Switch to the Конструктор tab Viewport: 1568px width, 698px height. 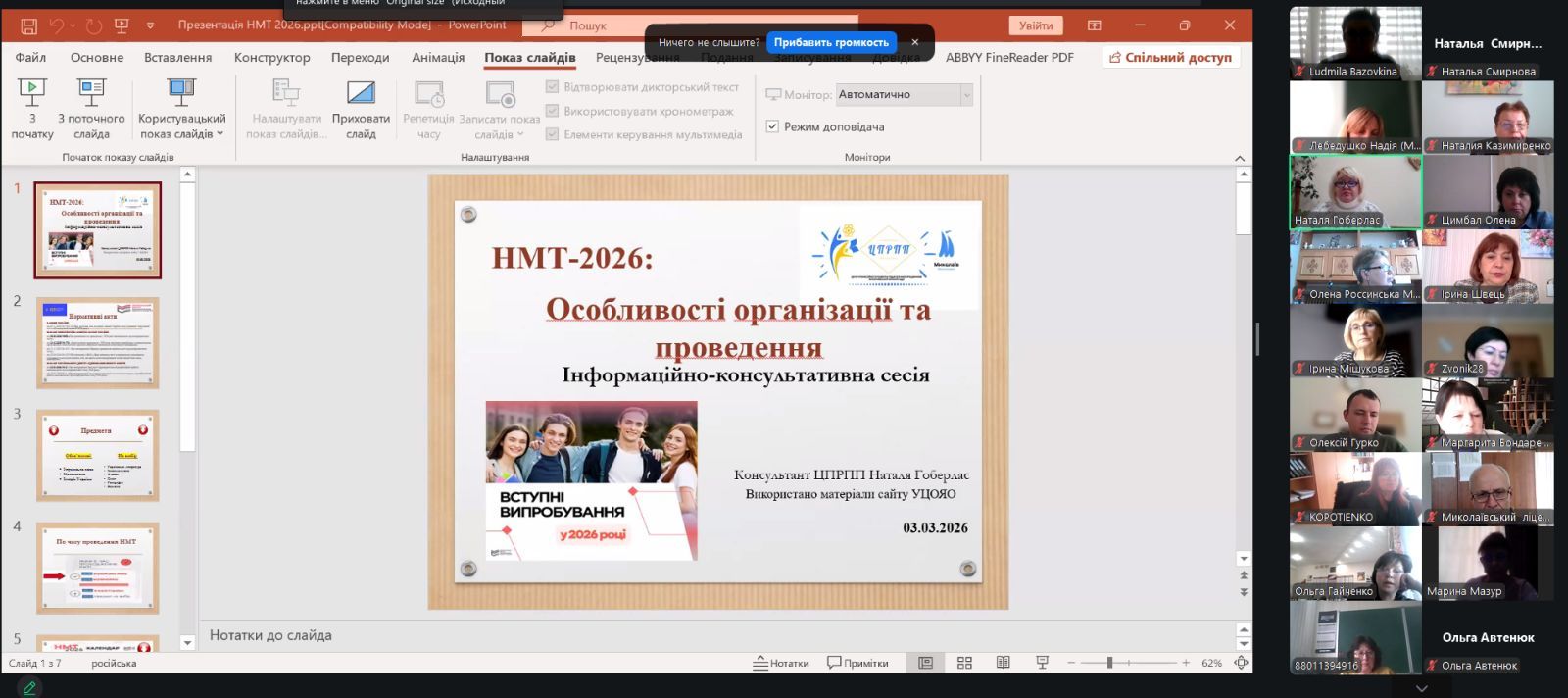(x=271, y=58)
